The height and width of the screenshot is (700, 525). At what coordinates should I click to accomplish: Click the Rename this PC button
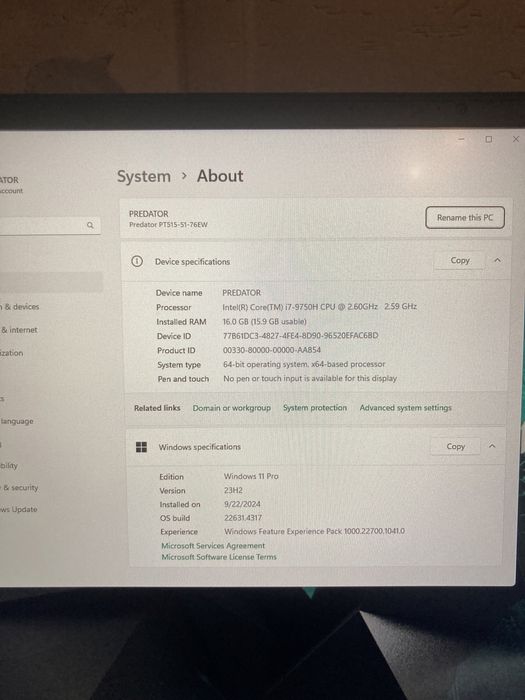pos(465,217)
